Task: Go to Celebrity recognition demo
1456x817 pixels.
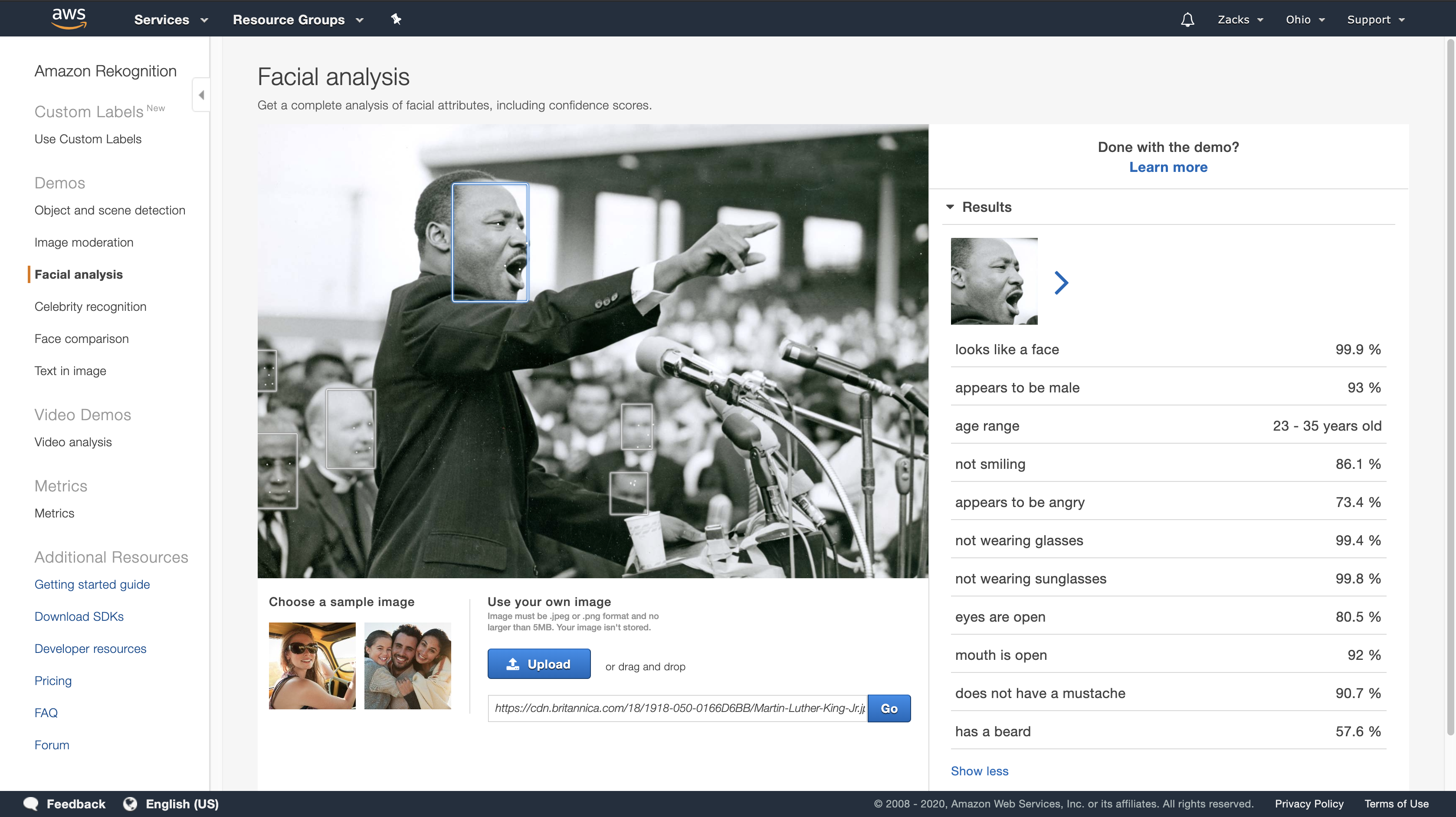Action: pyautogui.click(x=90, y=306)
